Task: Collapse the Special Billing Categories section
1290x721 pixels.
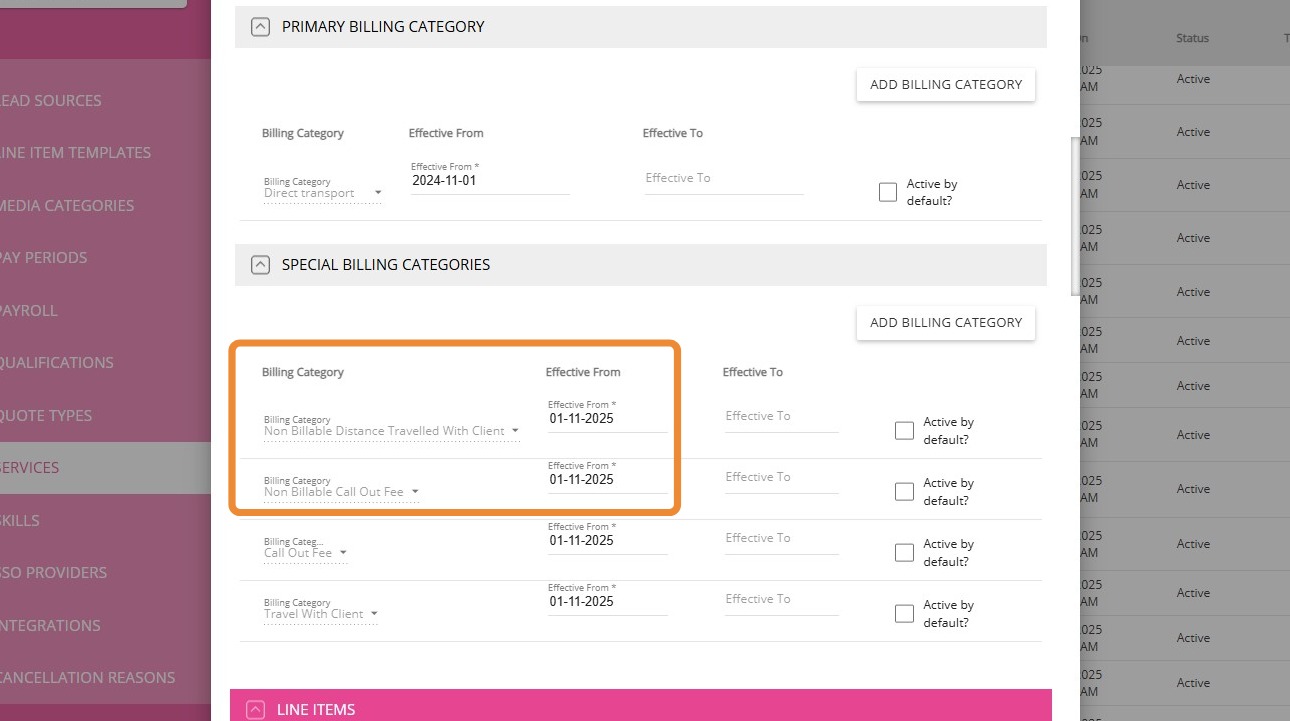Action: click(x=260, y=265)
